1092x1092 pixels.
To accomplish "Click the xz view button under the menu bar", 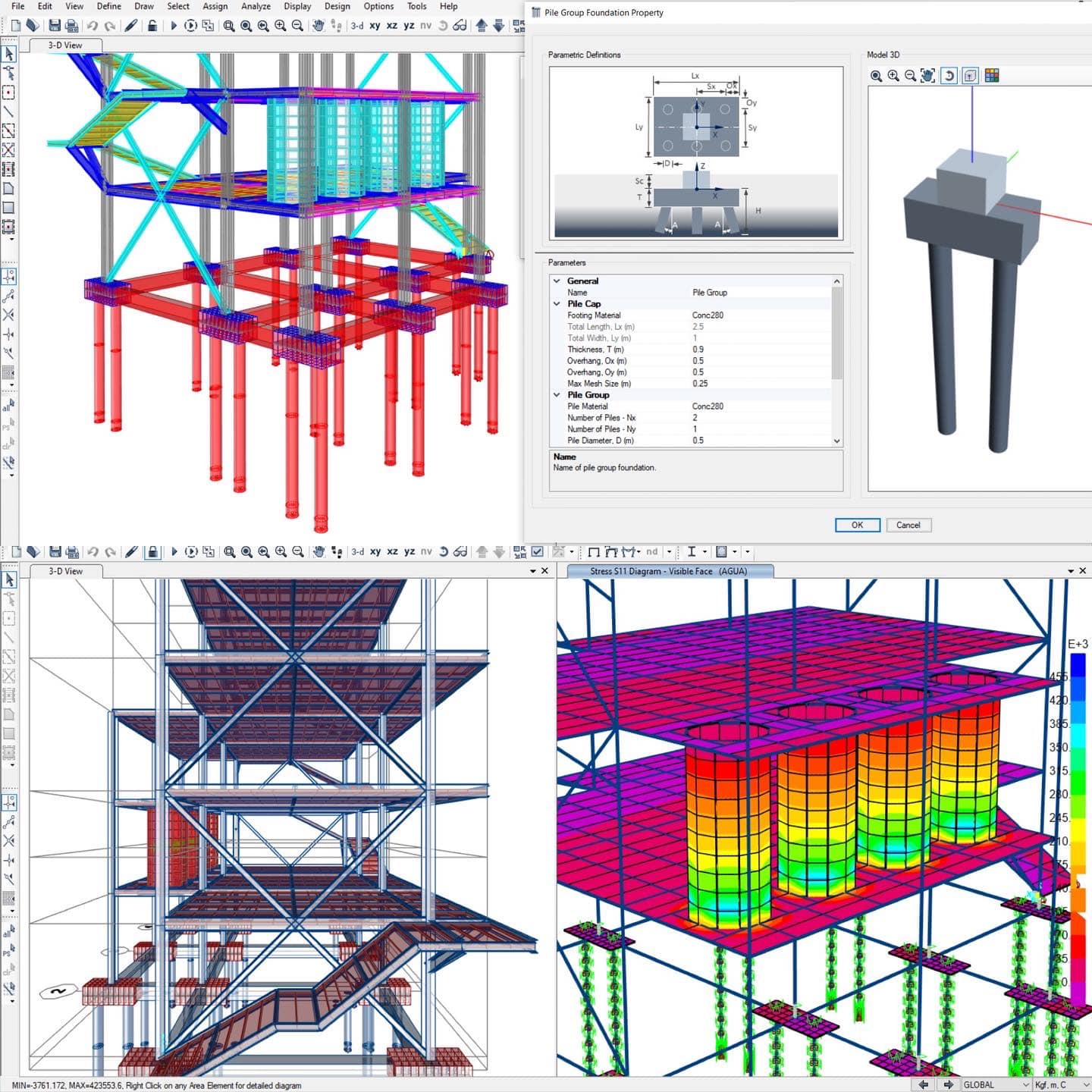I will [x=392, y=26].
